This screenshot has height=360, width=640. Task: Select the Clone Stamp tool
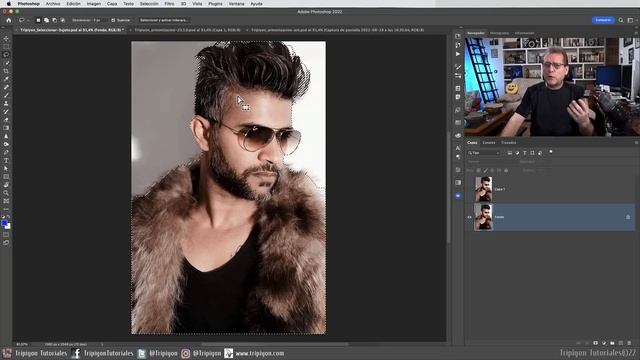tap(6, 104)
